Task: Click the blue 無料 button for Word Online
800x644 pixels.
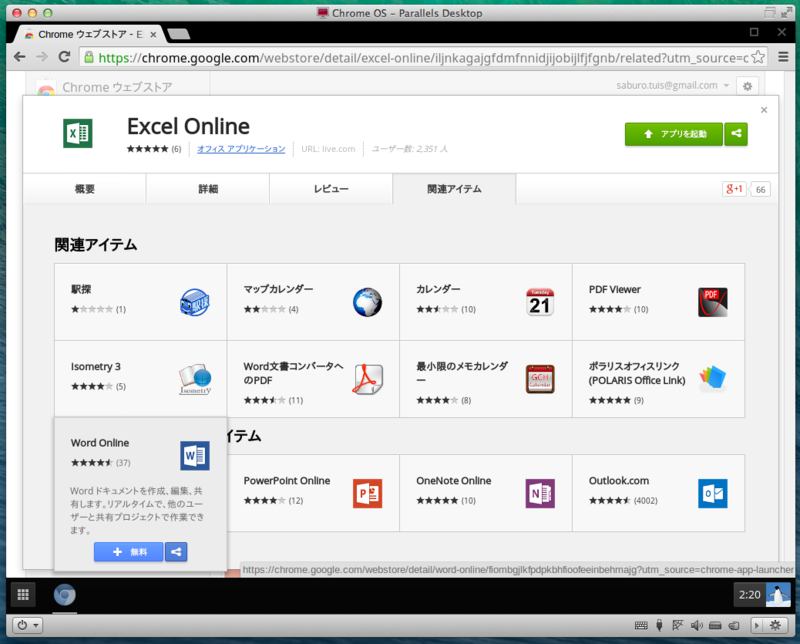Action: pyautogui.click(x=128, y=551)
